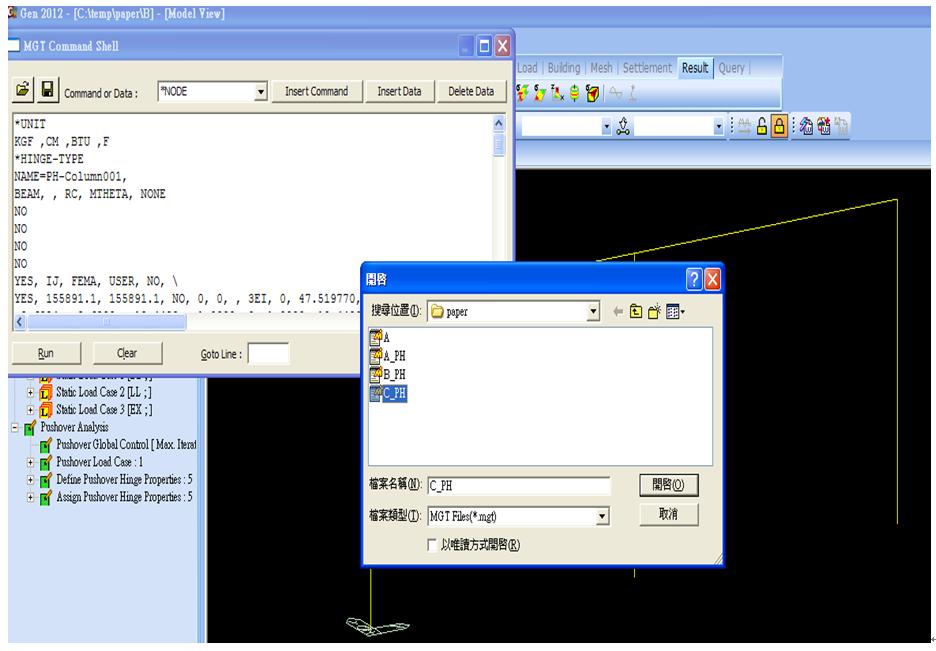
Task: Click the 開啟(O) open button in dialog
Action: pyautogui.click(x=668, y=485)
